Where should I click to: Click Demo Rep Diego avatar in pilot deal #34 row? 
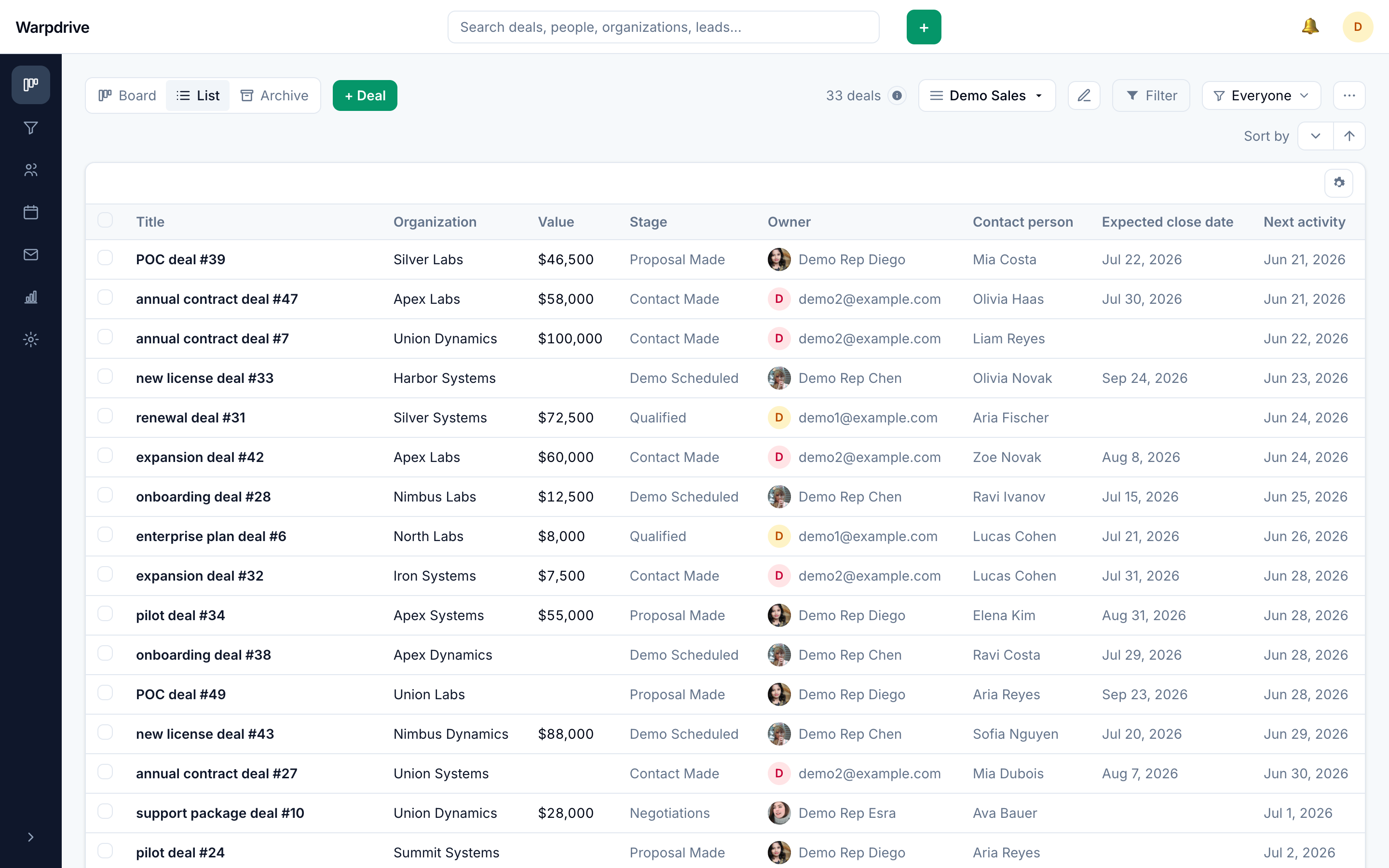(779, 615)
